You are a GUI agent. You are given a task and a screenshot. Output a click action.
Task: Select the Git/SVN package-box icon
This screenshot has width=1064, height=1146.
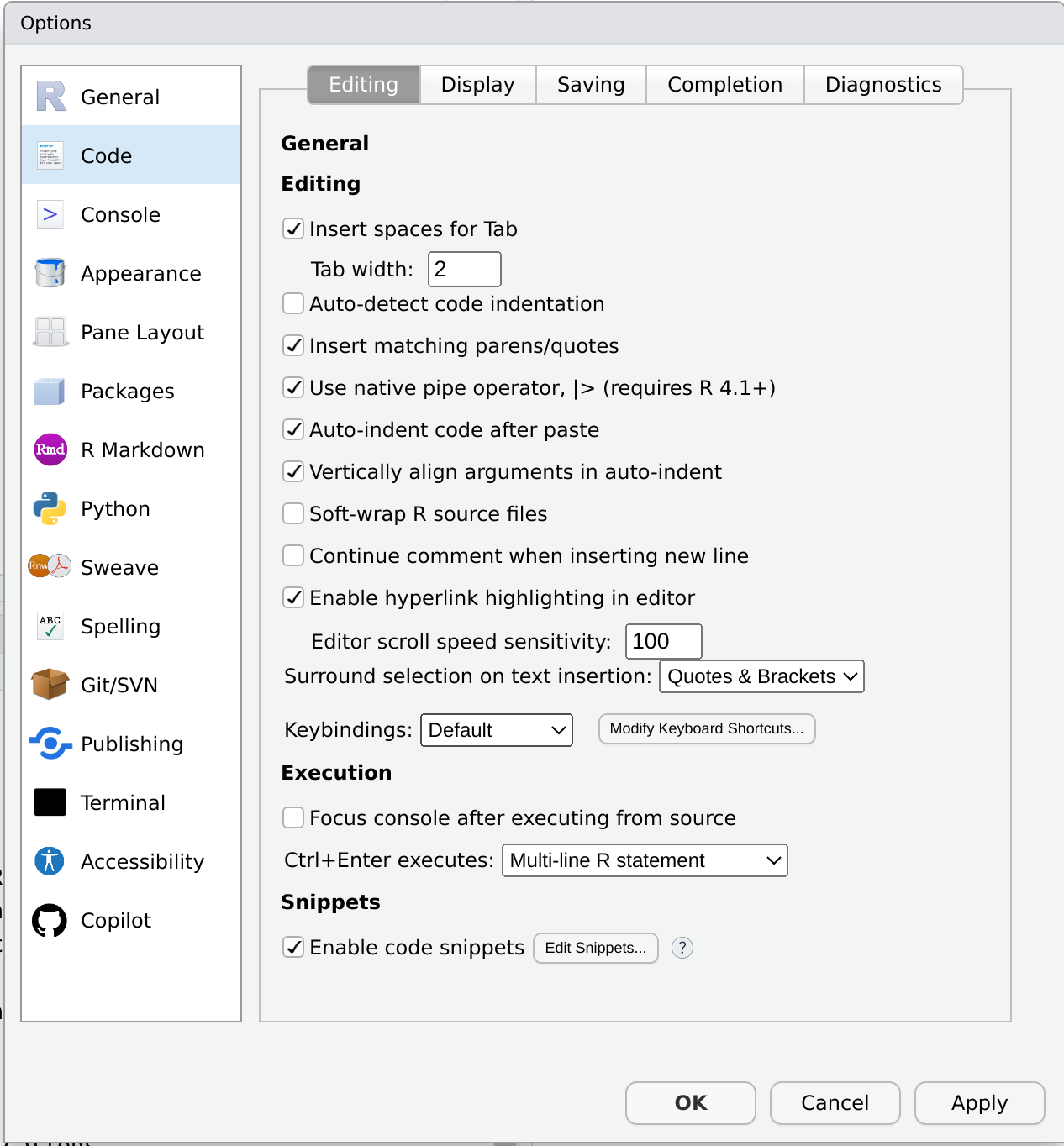pyautogui.click(x=50, y=685)
